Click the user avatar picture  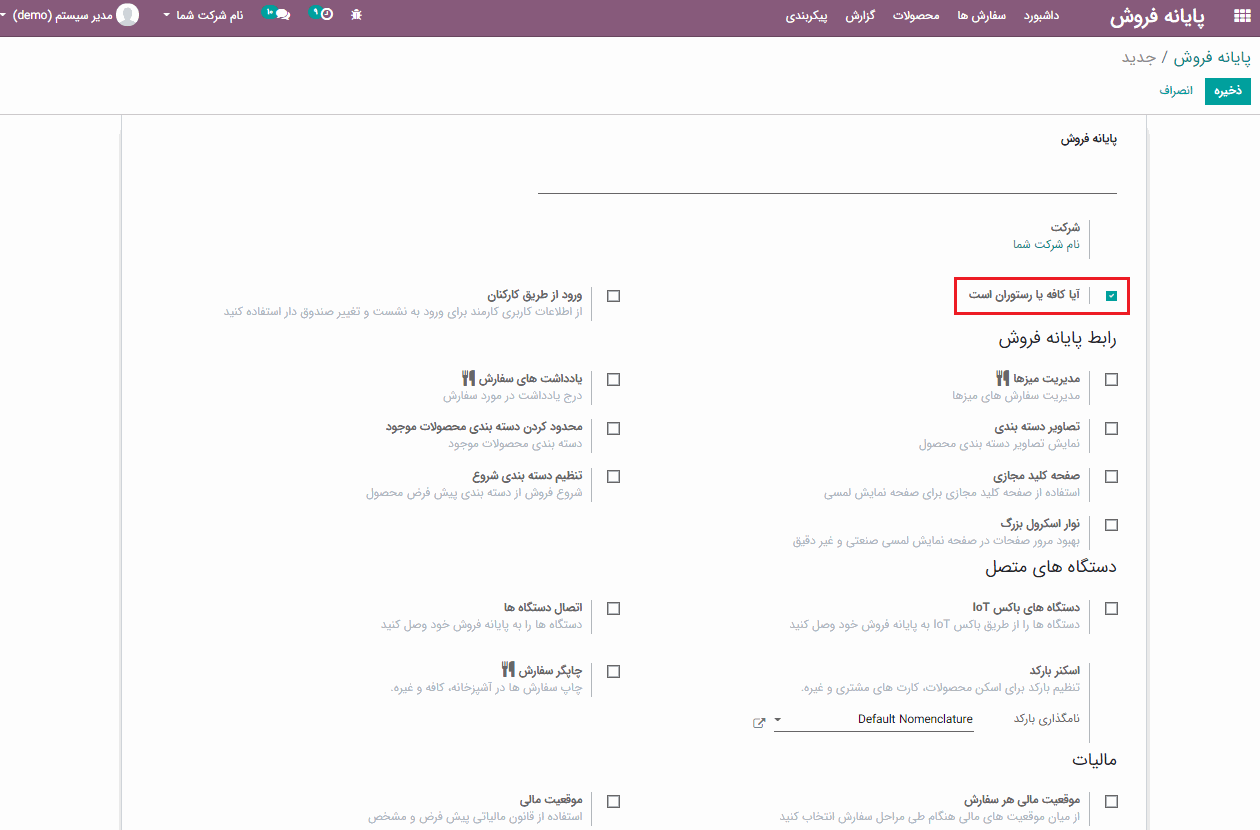pos(128,15)
